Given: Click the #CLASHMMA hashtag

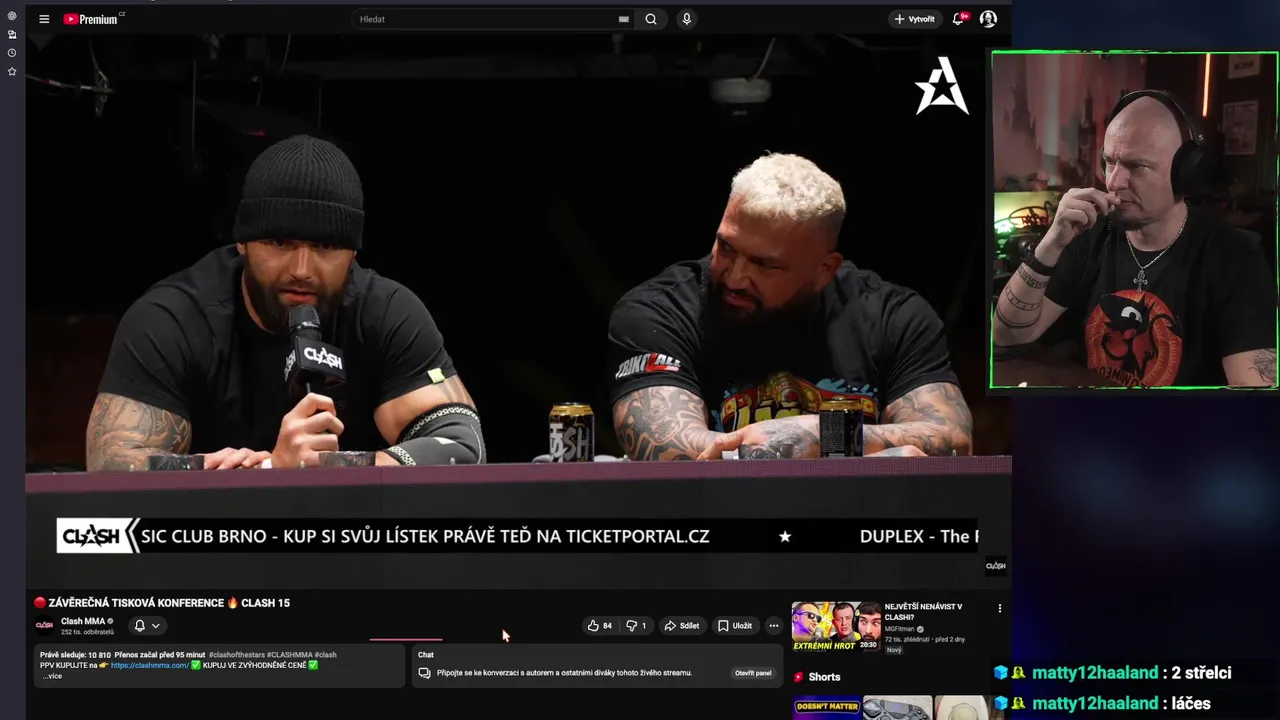Looking at the screenshot, I should tap(289, 655).
